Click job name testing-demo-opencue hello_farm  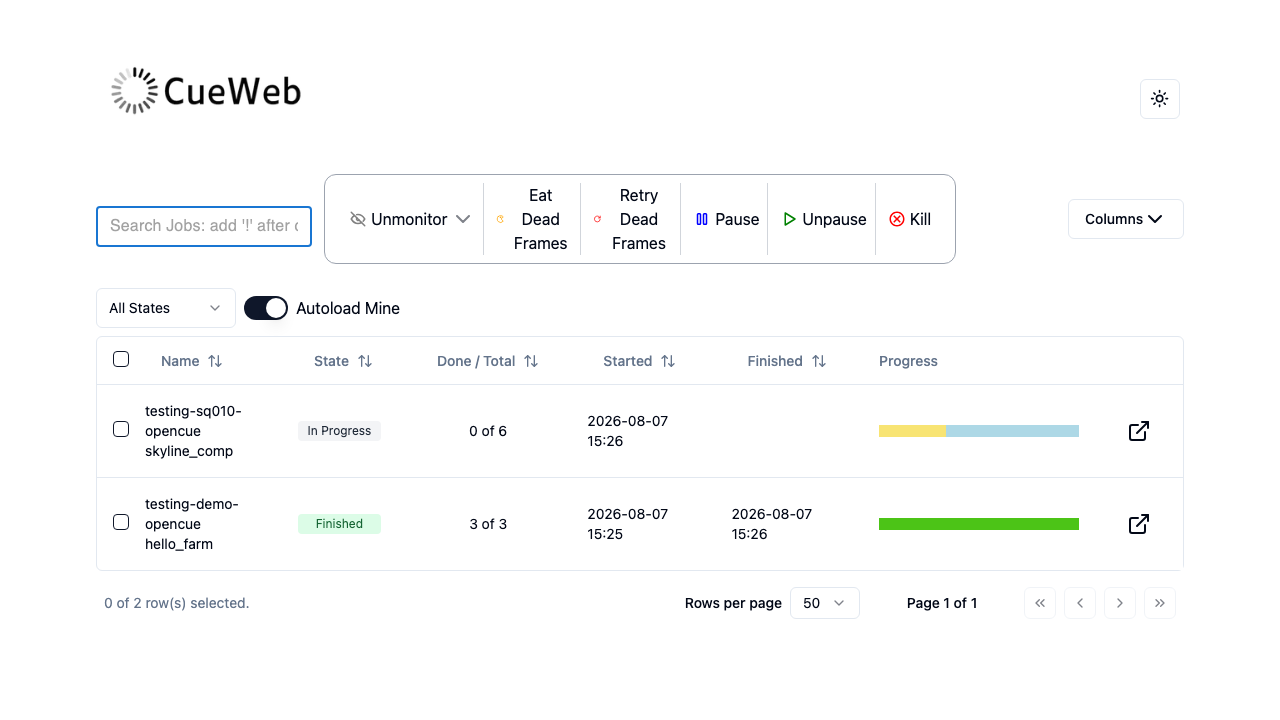[192, 524]
